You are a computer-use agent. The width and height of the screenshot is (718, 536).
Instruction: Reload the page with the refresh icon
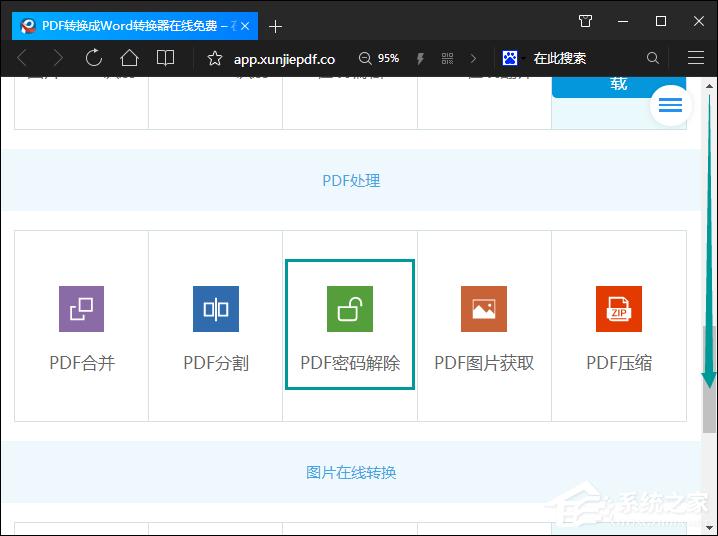point(94,58)
